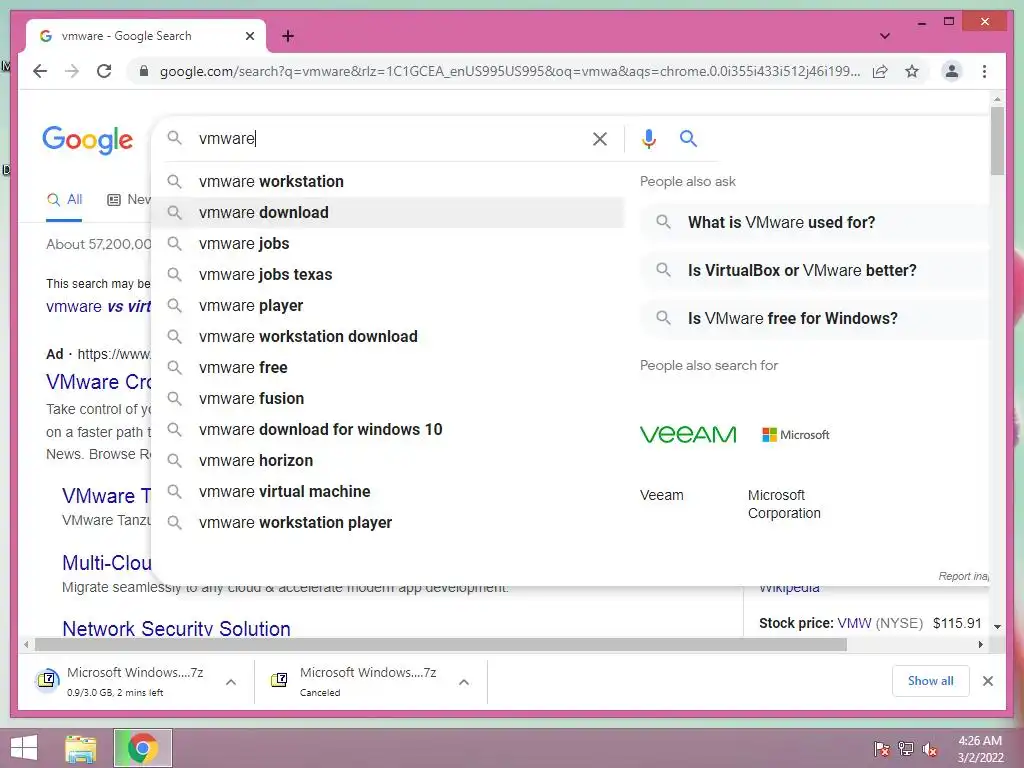Select suggestion vmware player
1024x768 pixels.
(x=388, y=306)
